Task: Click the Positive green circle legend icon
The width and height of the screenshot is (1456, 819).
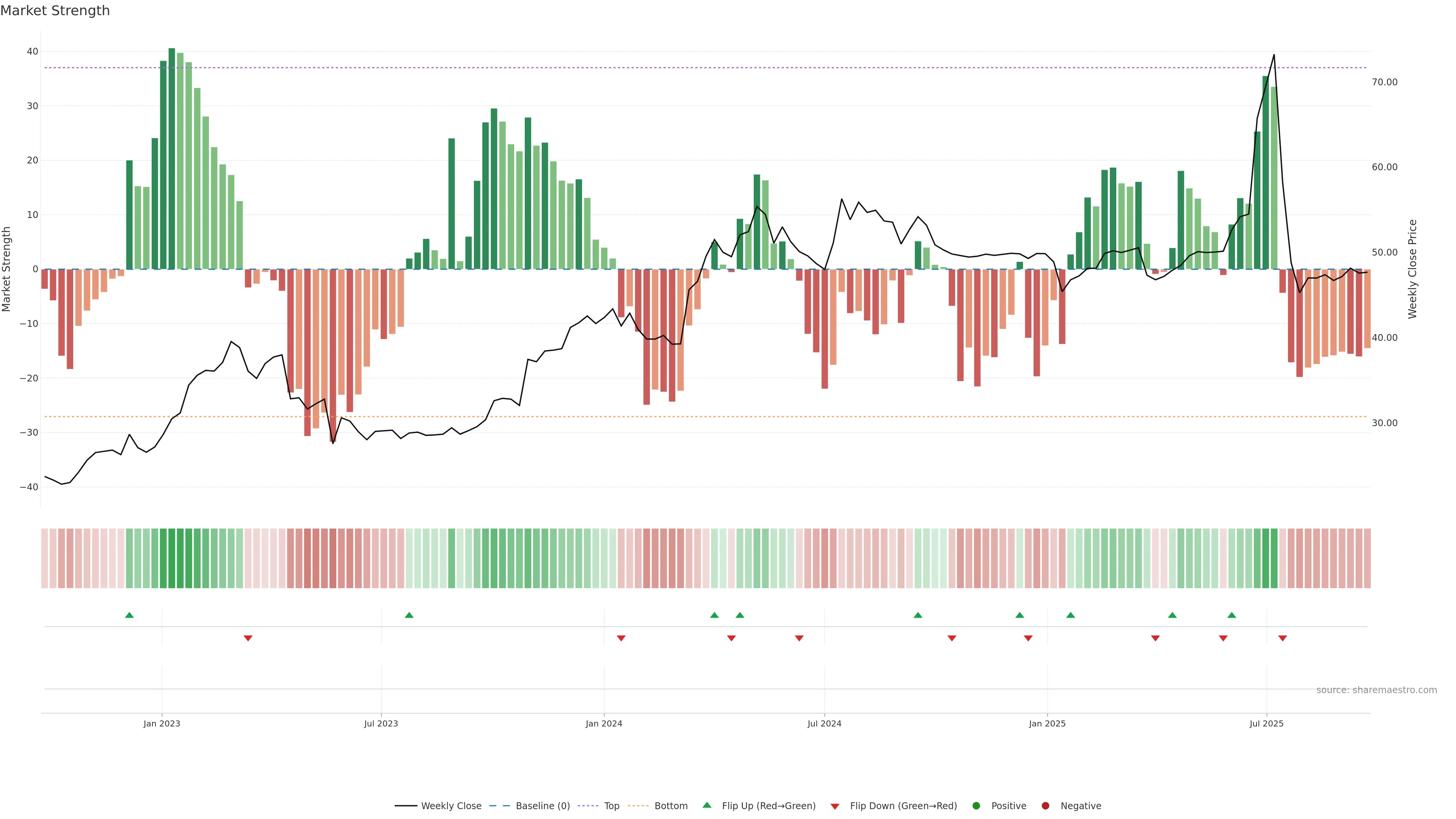Action: click(976, 806)
